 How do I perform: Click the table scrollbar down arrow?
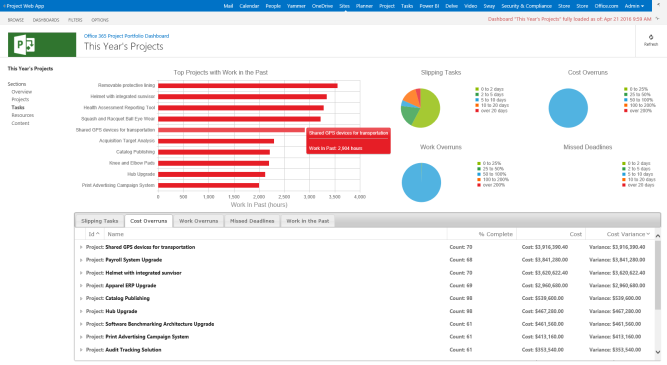coord(658,352)
